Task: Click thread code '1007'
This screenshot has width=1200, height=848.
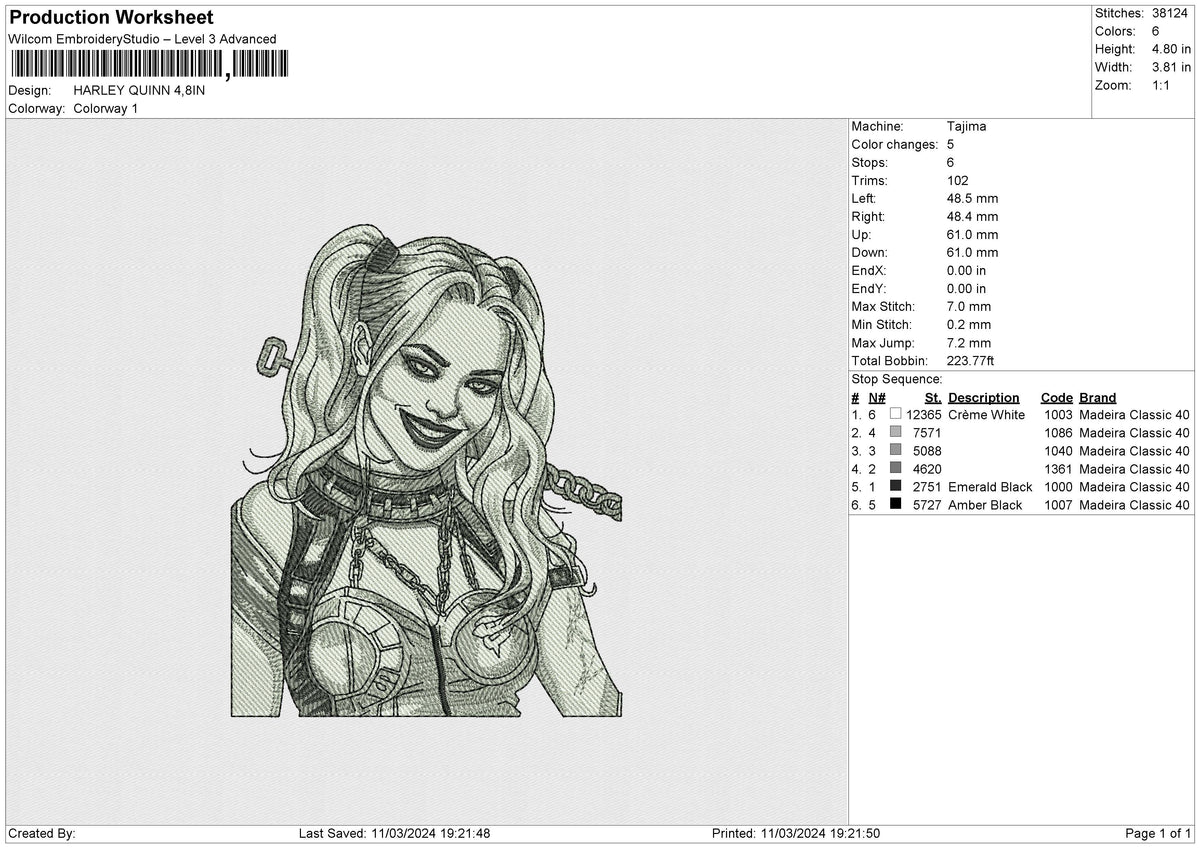Action: [1058, 504]
